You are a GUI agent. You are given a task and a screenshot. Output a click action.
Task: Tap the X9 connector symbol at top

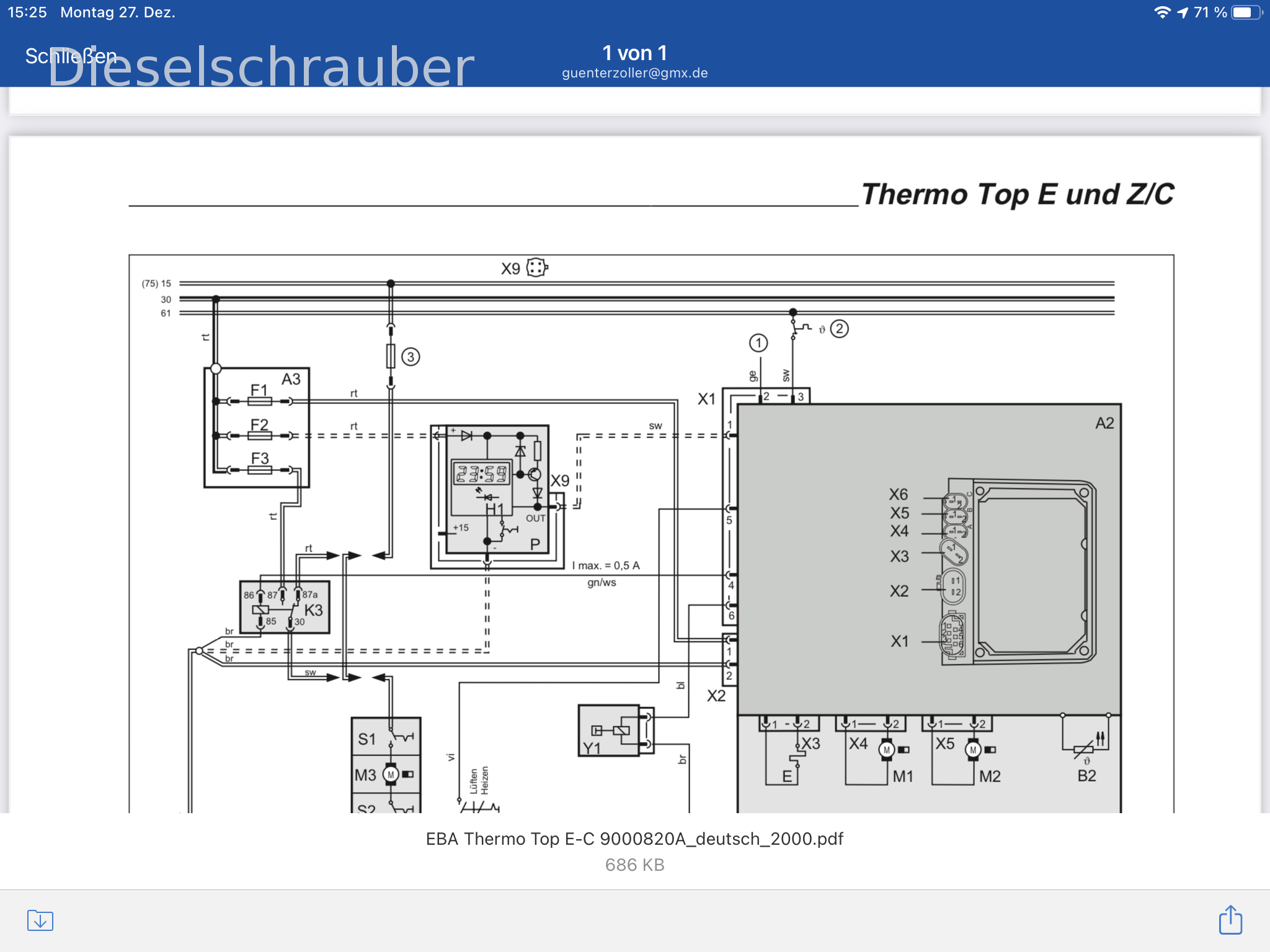(x=537, y=268)
